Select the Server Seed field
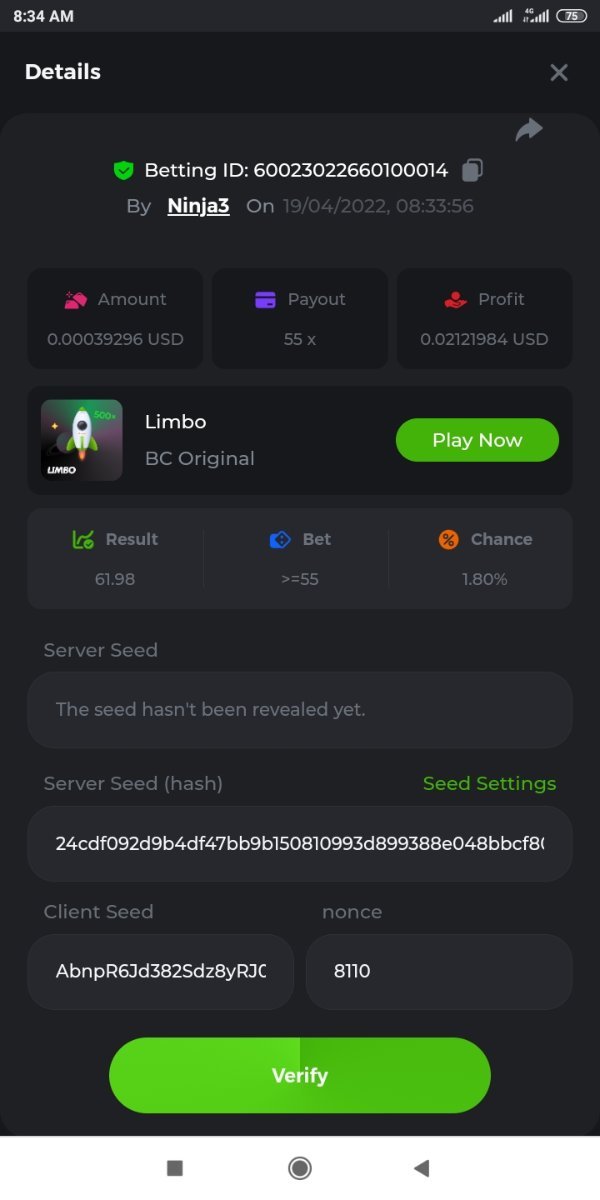This screenshot has width=600, height=1200. (x=300, y=710)
